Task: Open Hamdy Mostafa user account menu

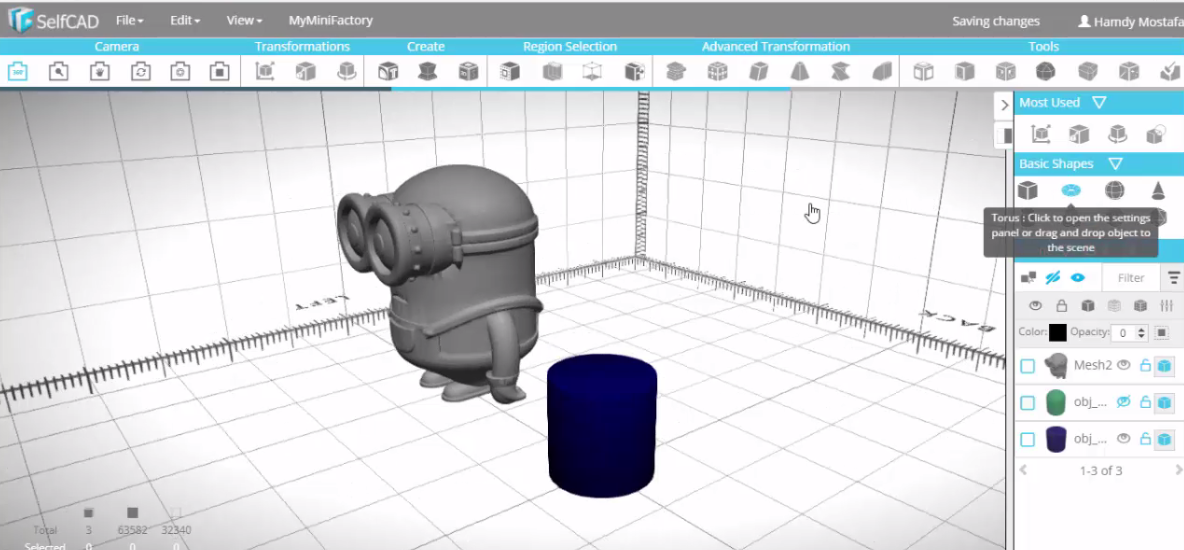Action: [x=1130, y=21]
